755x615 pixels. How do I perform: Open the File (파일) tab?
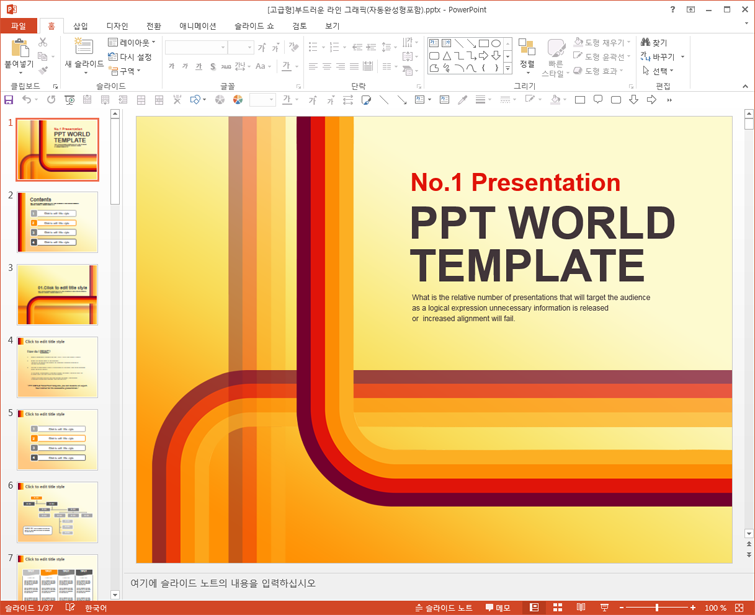click(x=19, y=26)
